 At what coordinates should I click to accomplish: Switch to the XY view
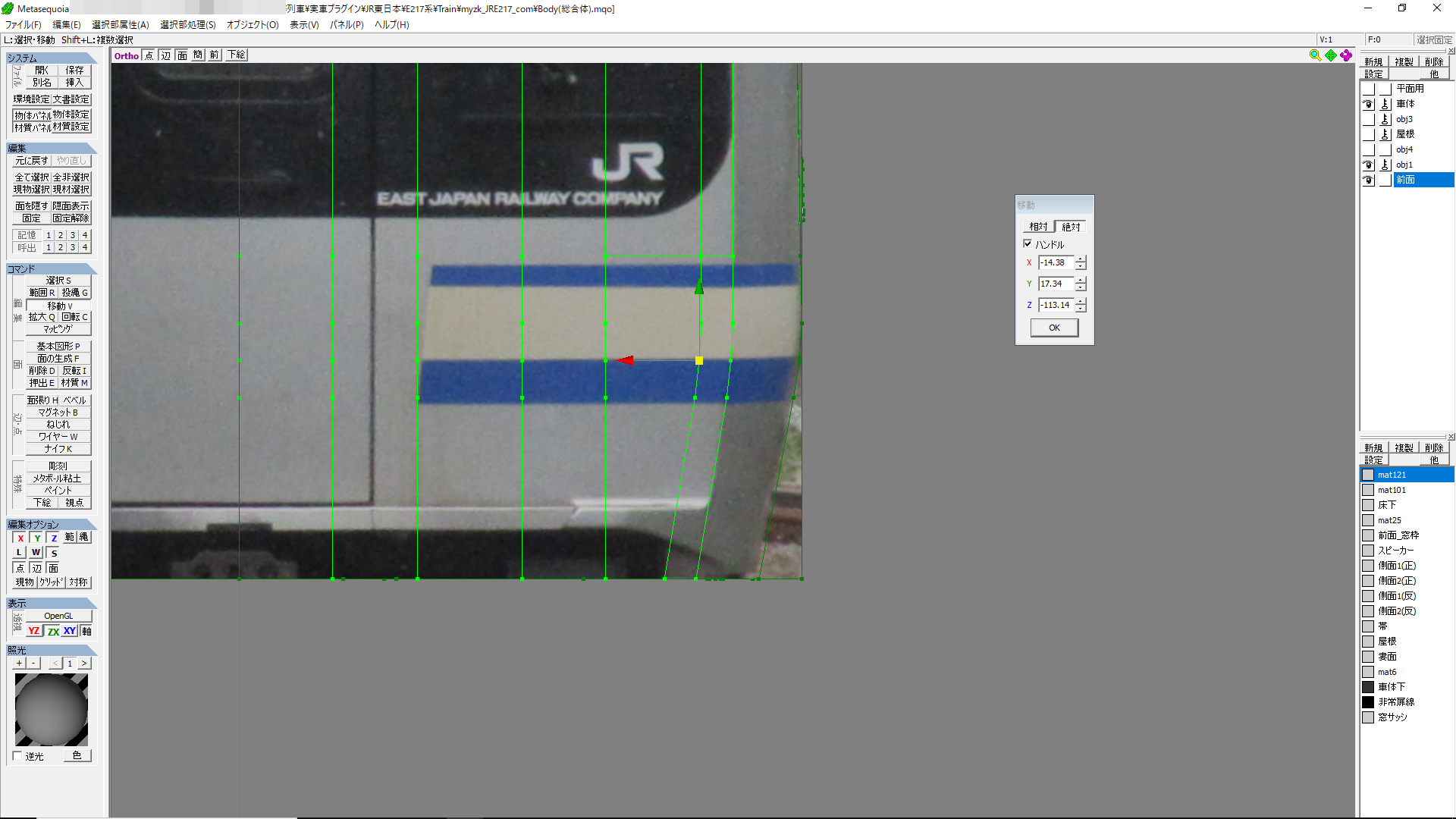tap(70, 631)
